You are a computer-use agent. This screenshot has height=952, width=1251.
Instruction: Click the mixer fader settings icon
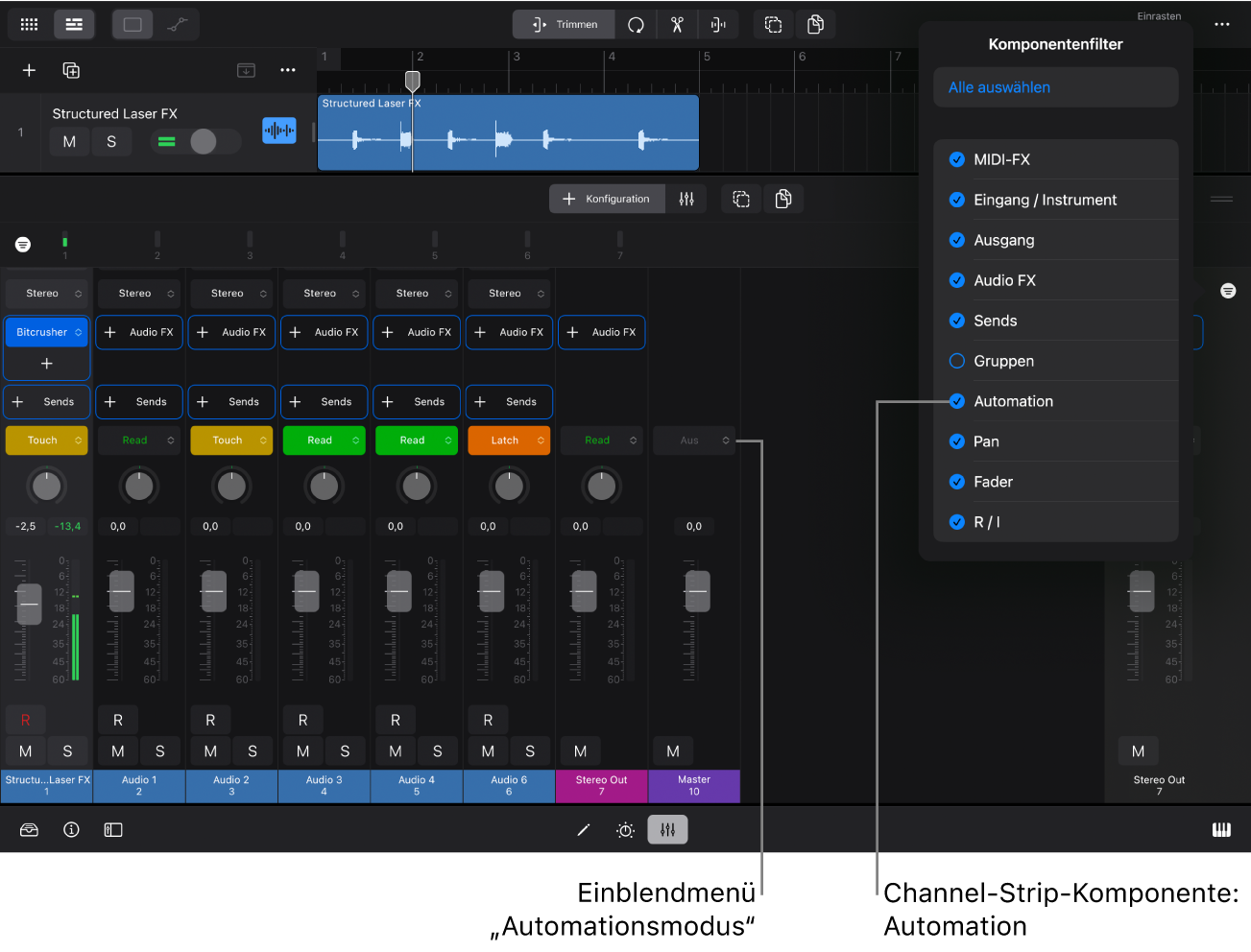(686, 199)
